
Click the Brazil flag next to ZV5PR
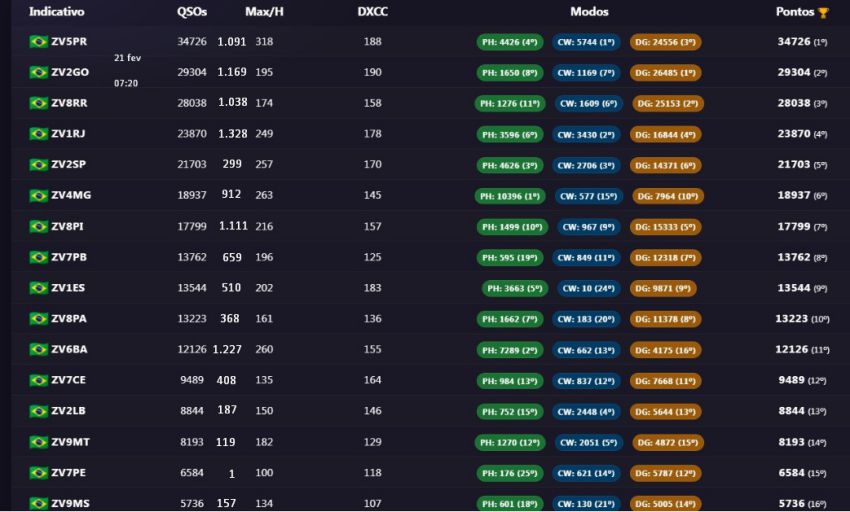[x=38, y=42]
